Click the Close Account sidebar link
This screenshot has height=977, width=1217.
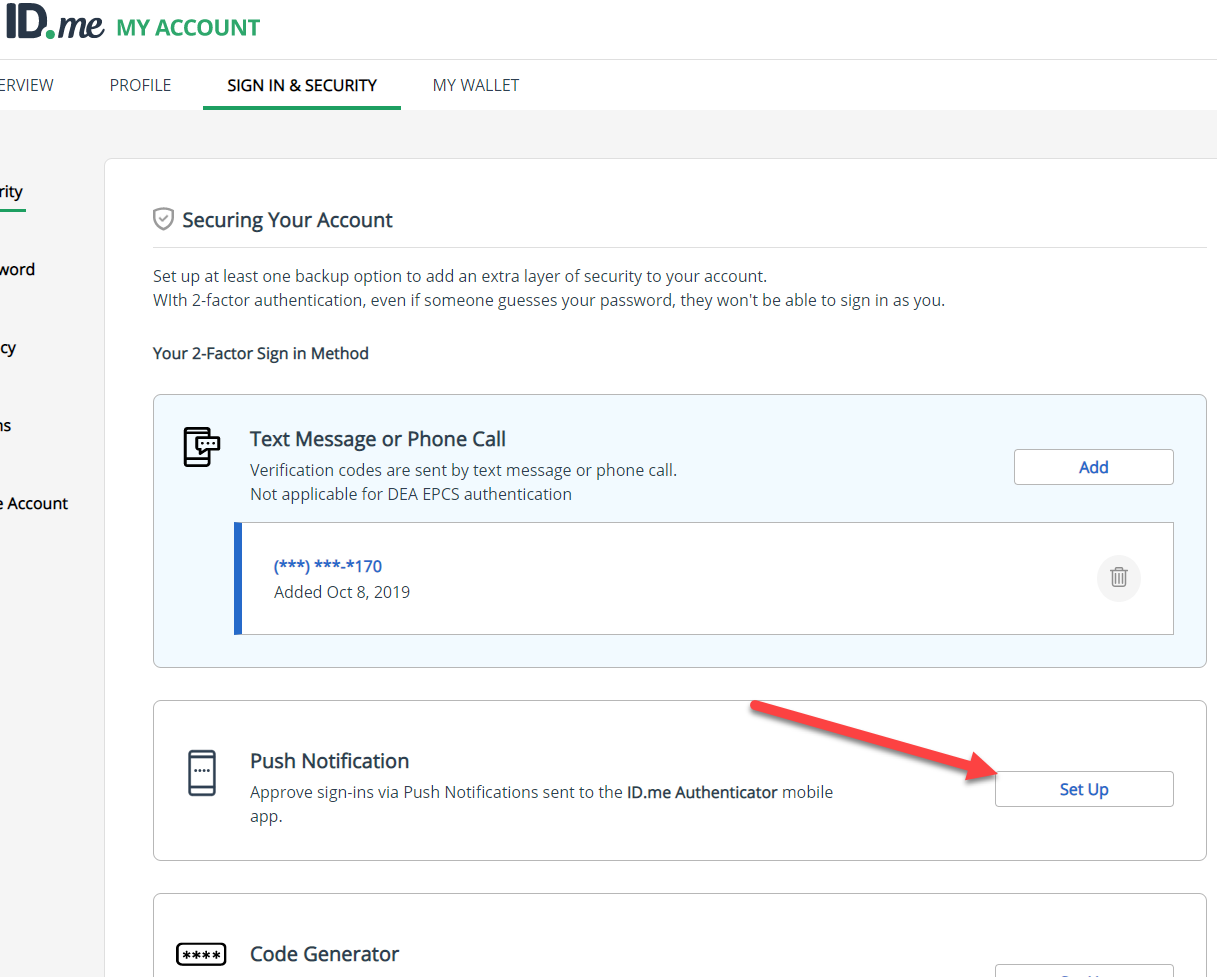[x=34, y=503]
